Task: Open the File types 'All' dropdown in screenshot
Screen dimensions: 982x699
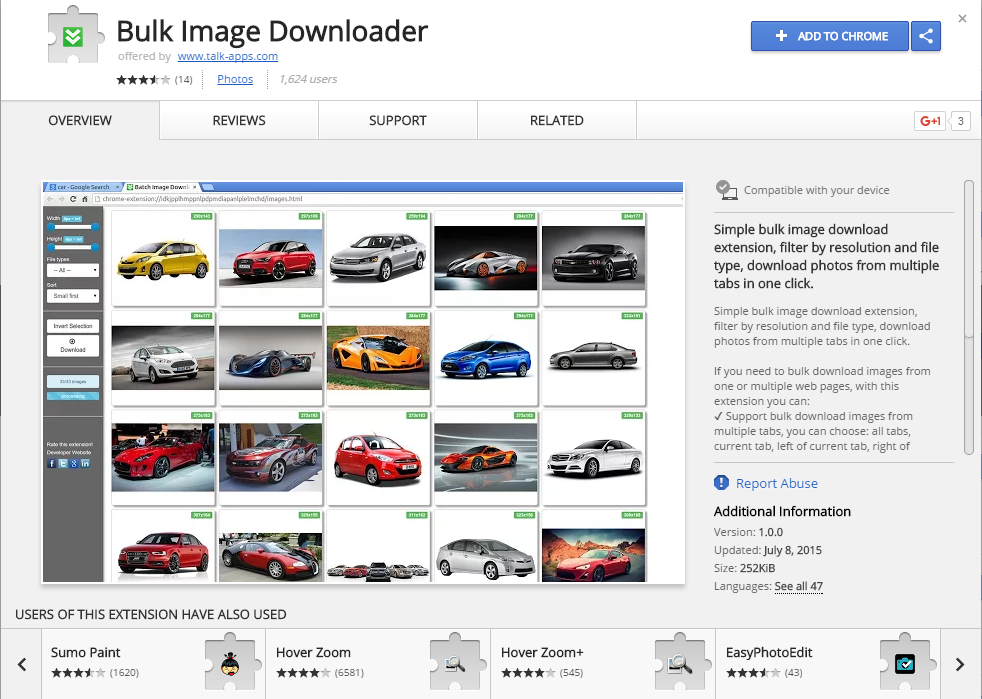Action: [73, 270]
